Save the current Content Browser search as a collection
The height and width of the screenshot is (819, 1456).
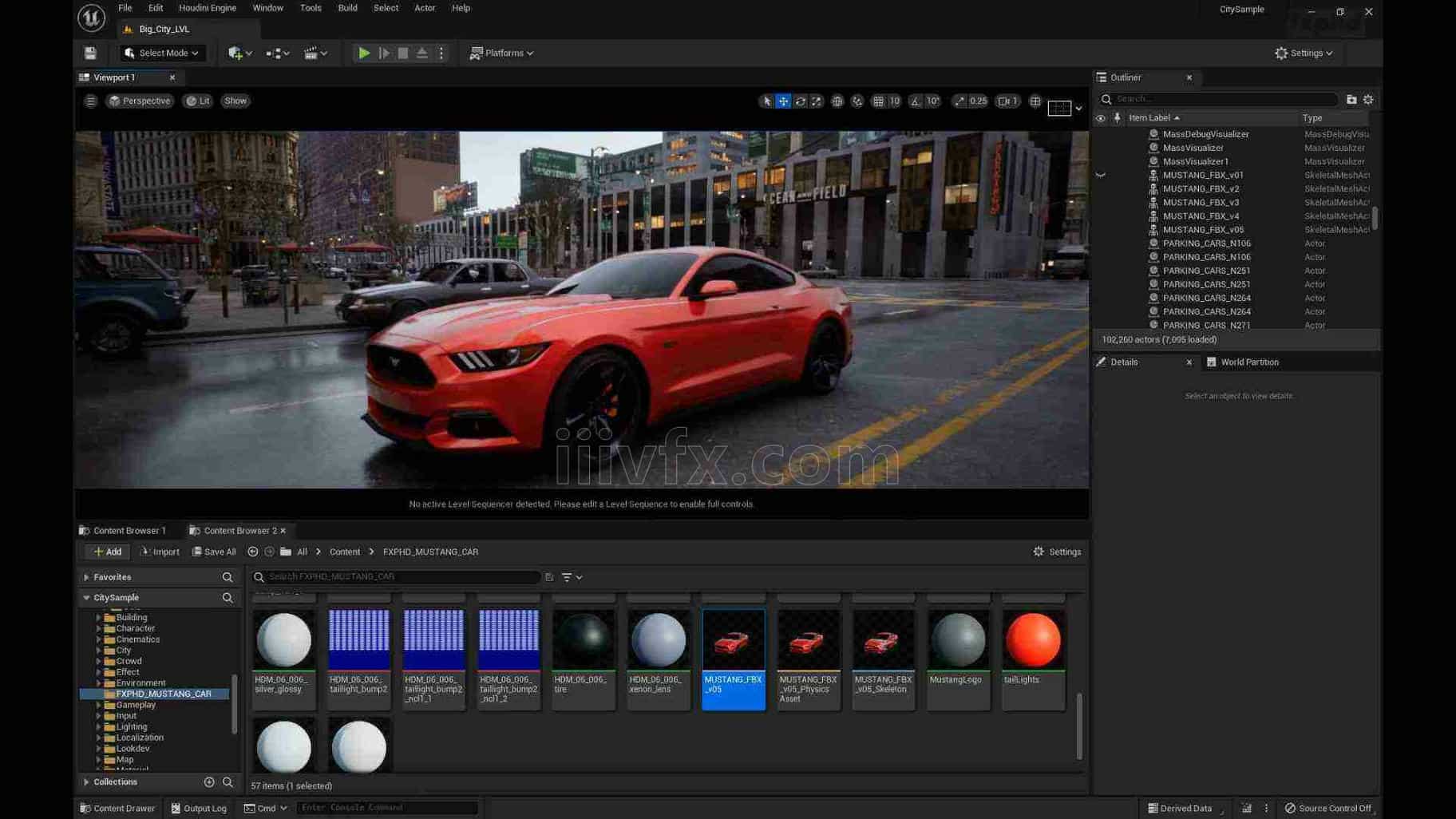point(549,577)
